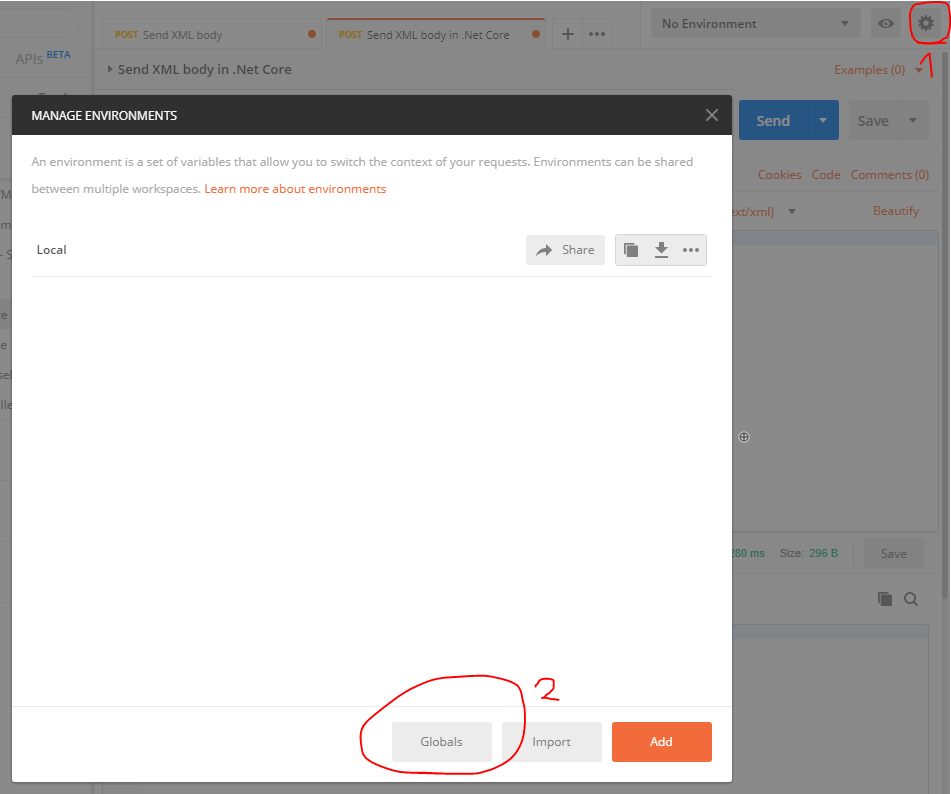Download the Local environment
The height and width of the screenshot is (794, 951).
[661, 250]
